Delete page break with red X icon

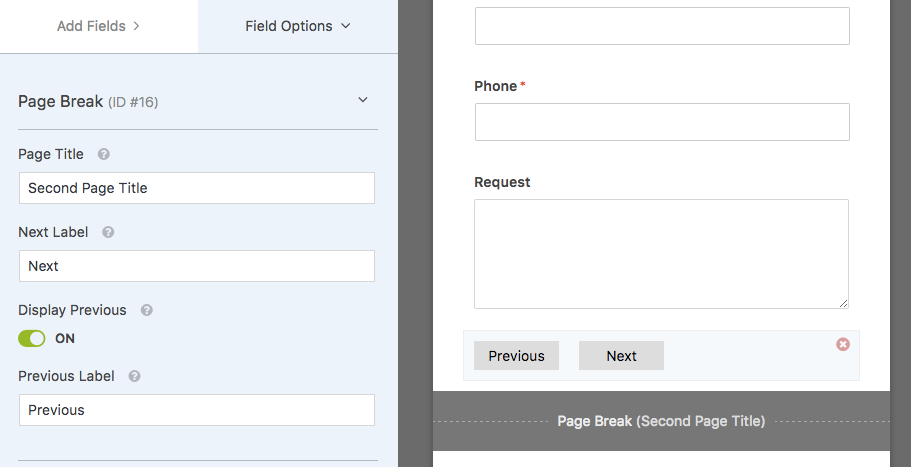[843, 344]
